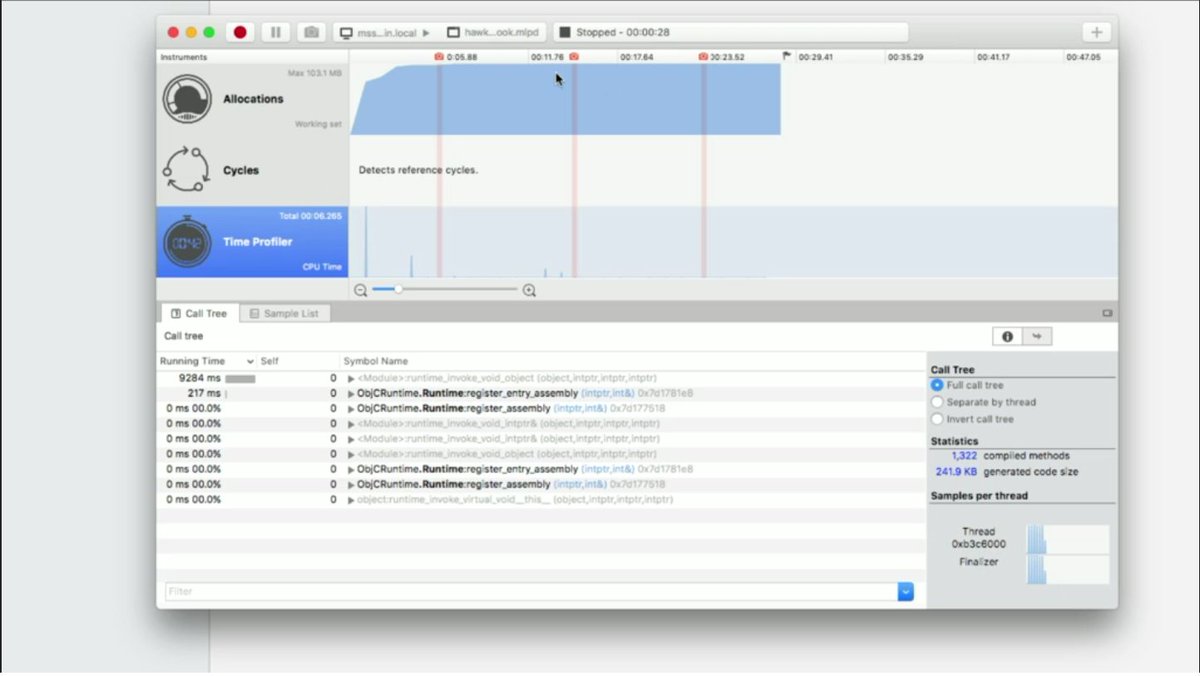Viewport: 1200px width, 676px height.
Task: Expand the runtime_invoke_void_object call tree row
Action: click(349, 378)
